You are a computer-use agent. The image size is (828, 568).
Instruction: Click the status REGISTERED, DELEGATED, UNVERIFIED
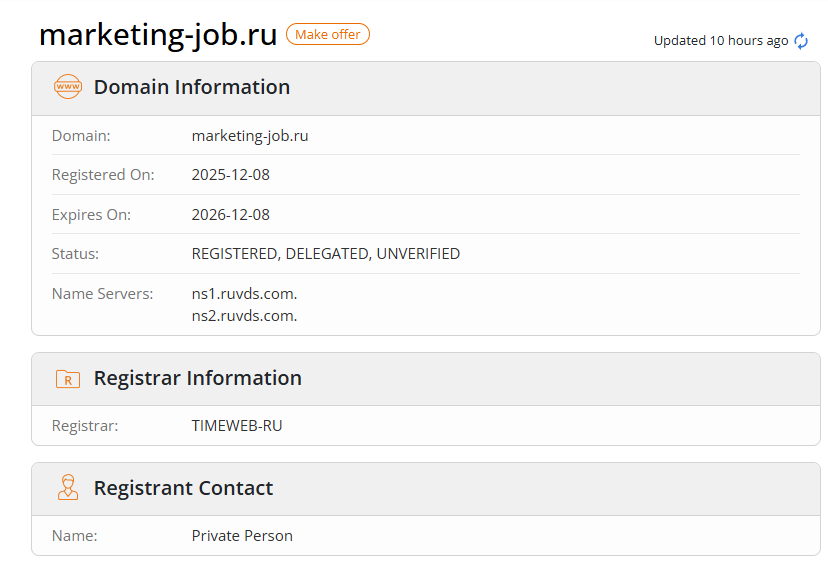point(326,254)
